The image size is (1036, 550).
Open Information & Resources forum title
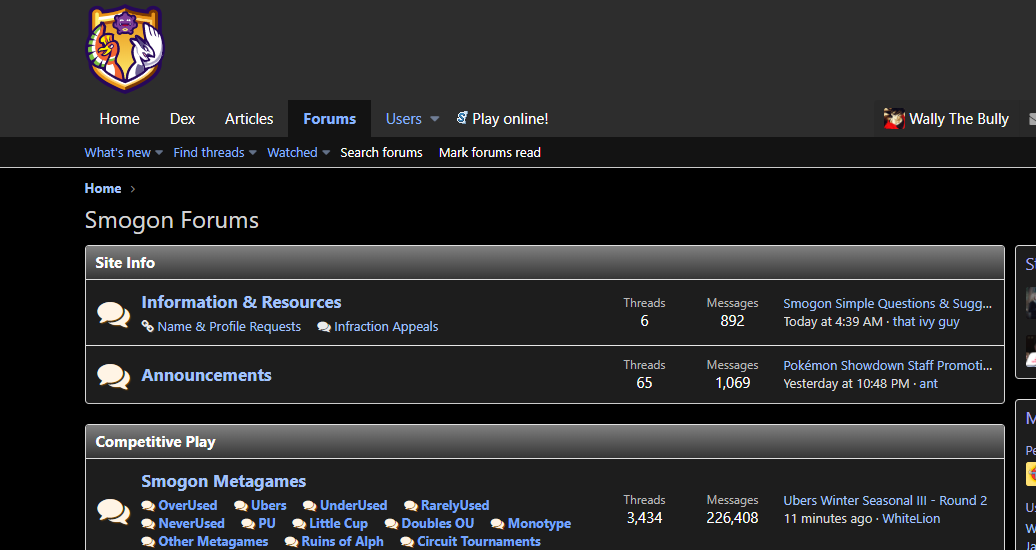(241, 302)
